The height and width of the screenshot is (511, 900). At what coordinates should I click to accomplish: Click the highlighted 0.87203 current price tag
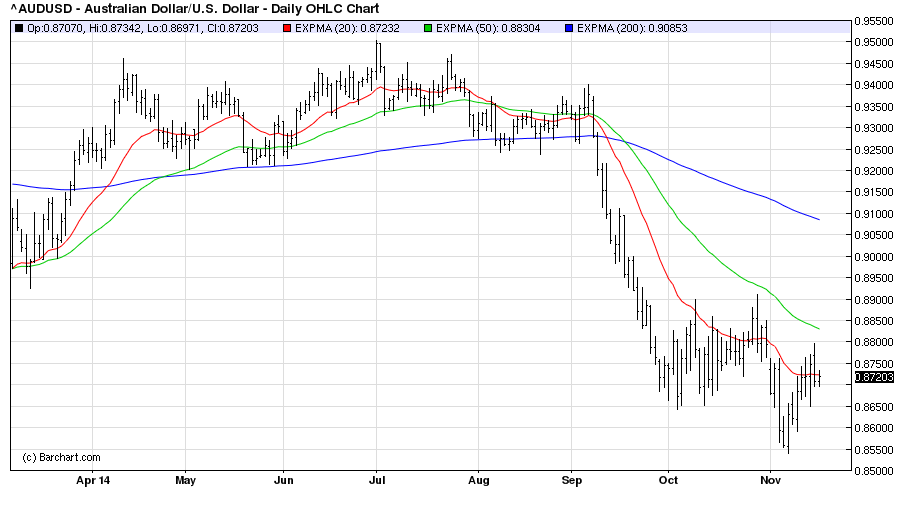tap(874, 377)
